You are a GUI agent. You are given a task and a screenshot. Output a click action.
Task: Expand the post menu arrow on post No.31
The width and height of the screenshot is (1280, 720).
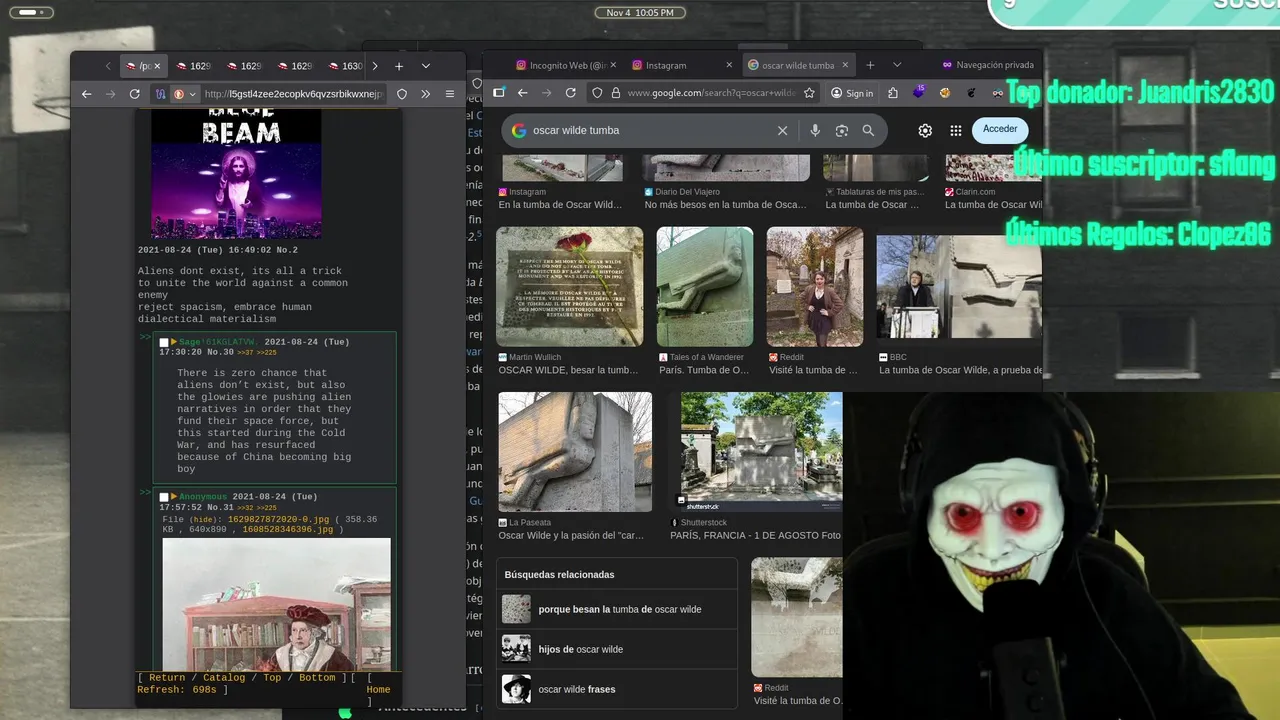(x=174, y=497)
